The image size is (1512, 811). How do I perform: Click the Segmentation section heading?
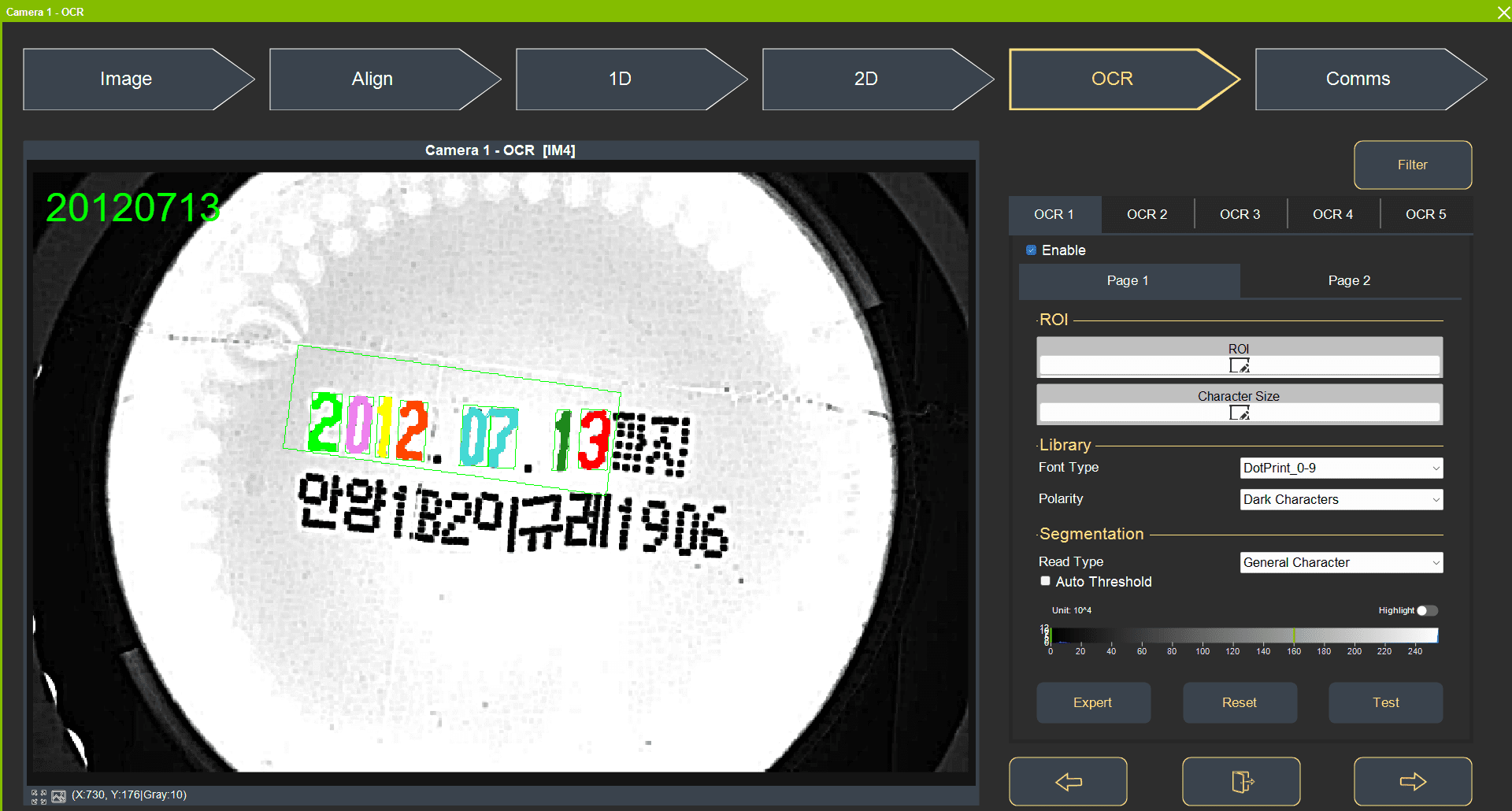(x=1091, y=534)
